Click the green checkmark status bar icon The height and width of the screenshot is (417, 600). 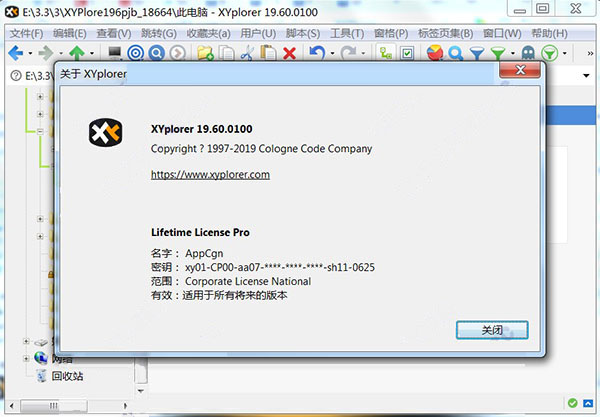[572, 403]
